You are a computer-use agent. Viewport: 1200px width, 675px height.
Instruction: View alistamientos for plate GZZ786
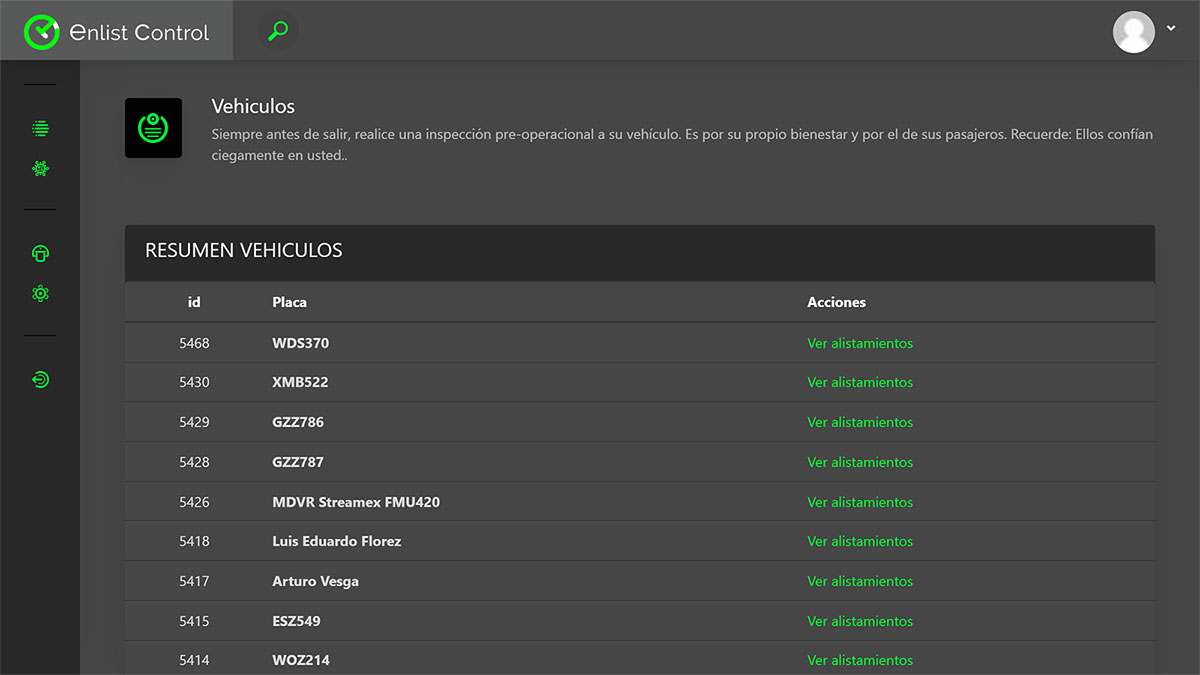pos(860,422)
